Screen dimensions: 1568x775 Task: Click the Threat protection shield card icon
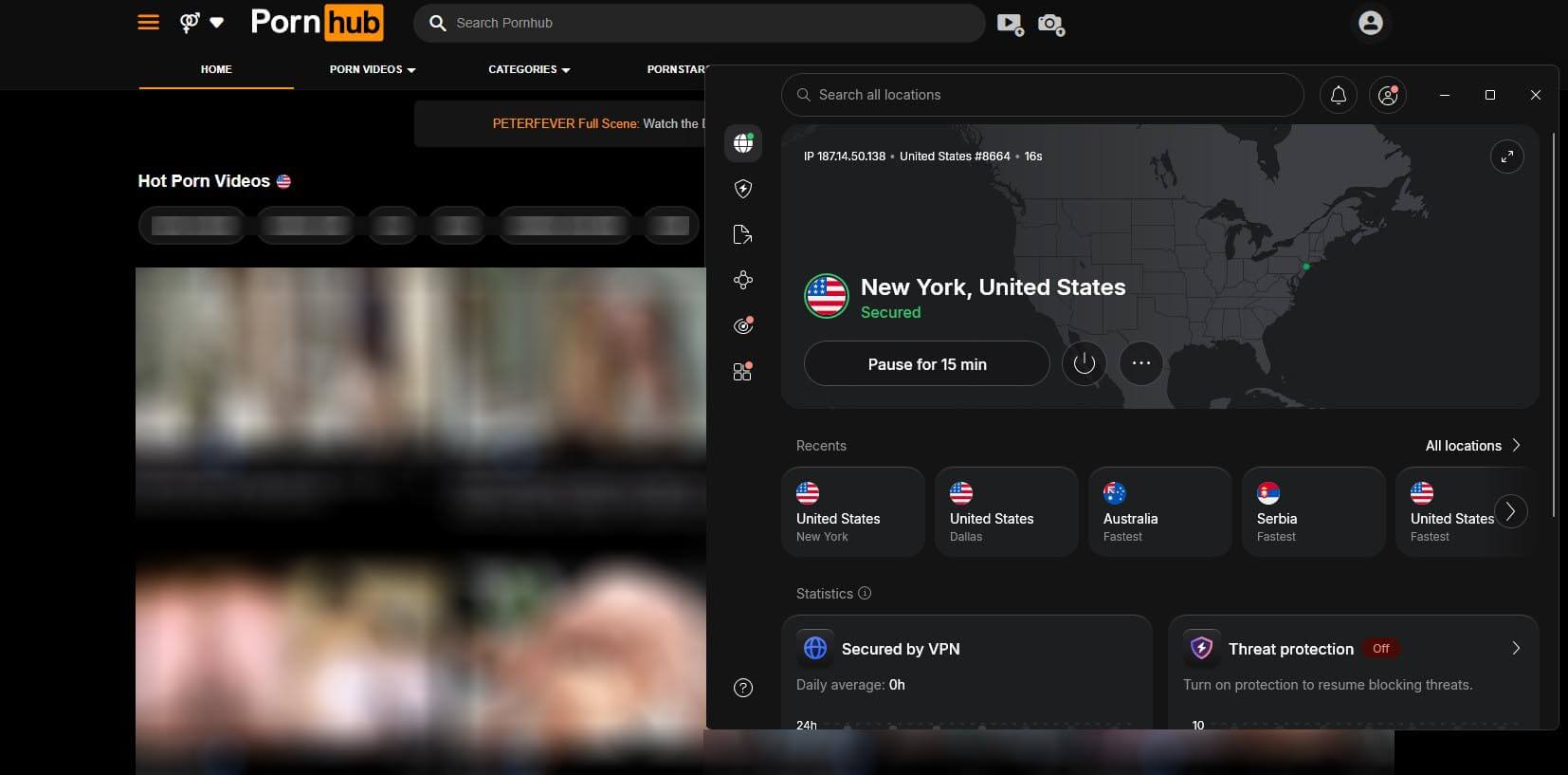tap(1201, 648)
